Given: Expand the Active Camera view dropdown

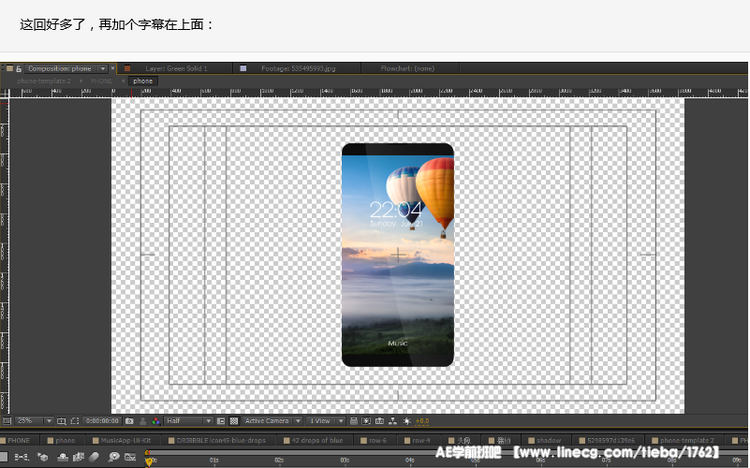Looking at the screenshot, I should click(x=271, y=421).
